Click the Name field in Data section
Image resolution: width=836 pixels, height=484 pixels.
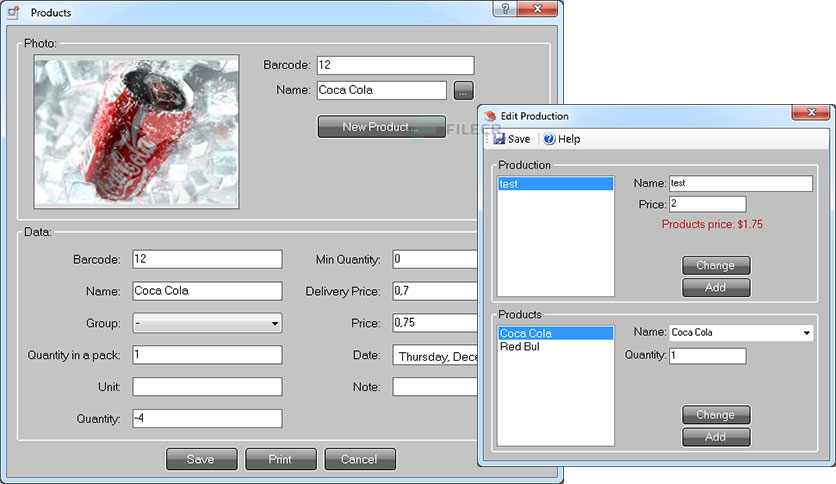[207, 291]
